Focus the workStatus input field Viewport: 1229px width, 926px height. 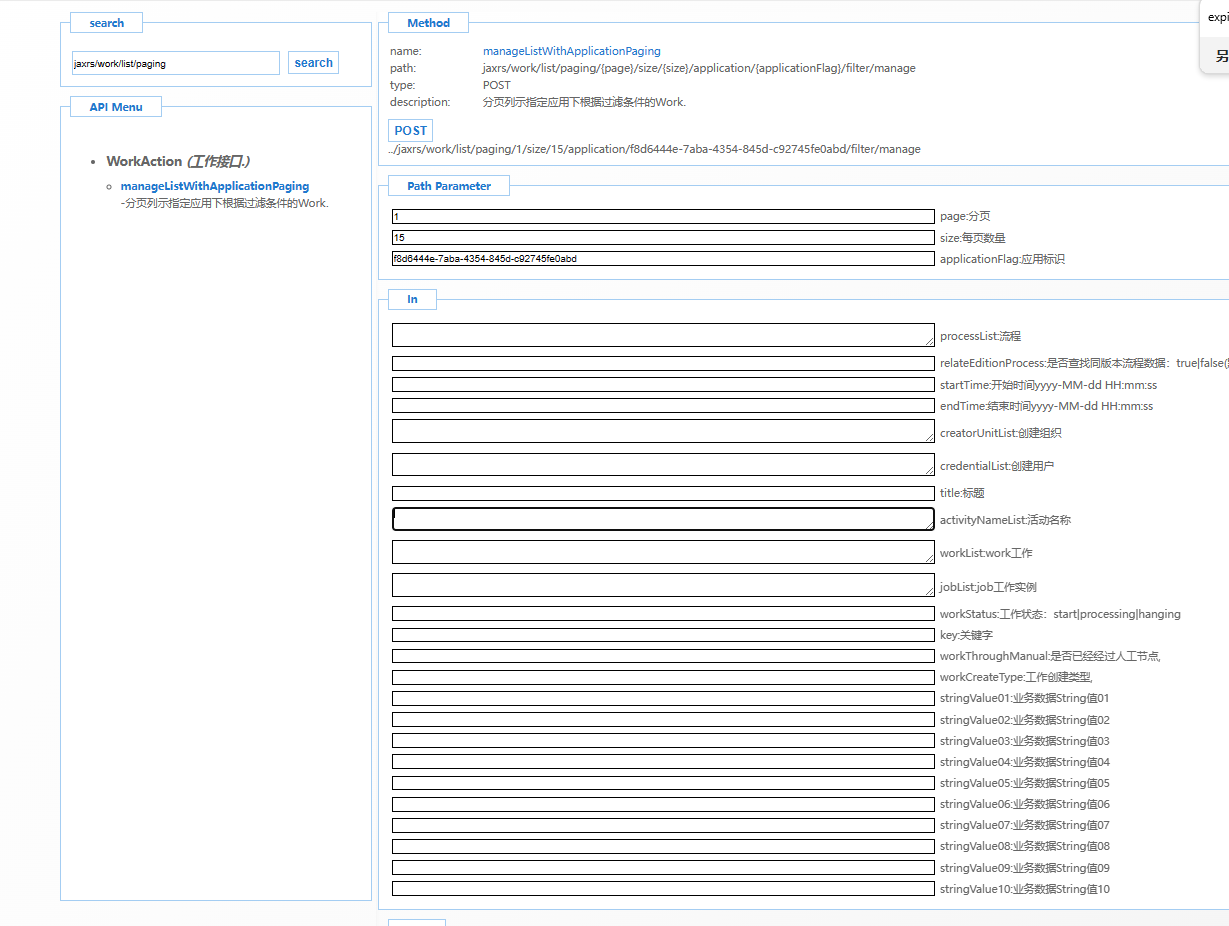[x=662, y=614]
